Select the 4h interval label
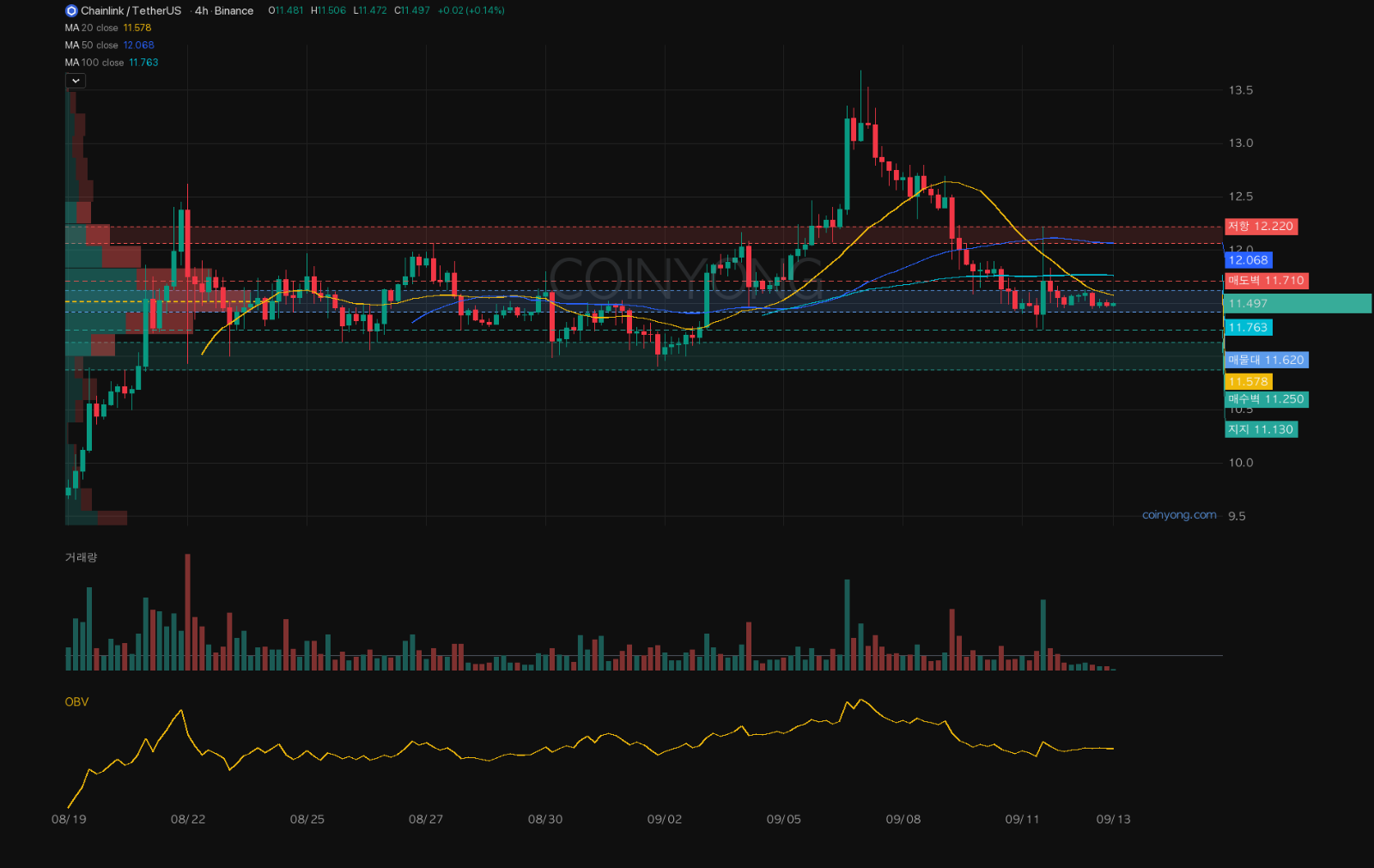1374x868 pixels. (201, 11)
